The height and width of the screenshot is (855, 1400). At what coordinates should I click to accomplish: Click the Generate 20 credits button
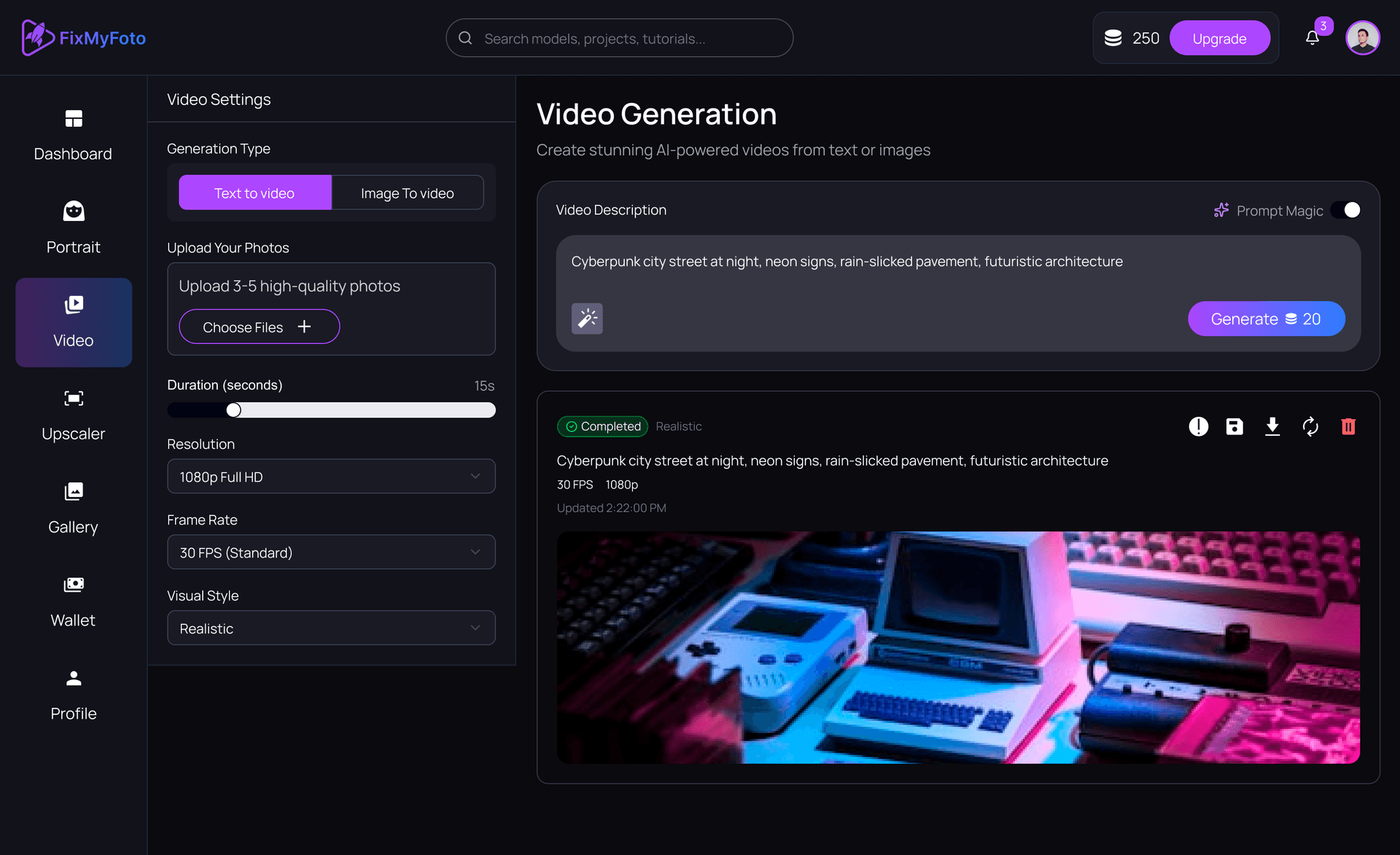click(1266, 319)
